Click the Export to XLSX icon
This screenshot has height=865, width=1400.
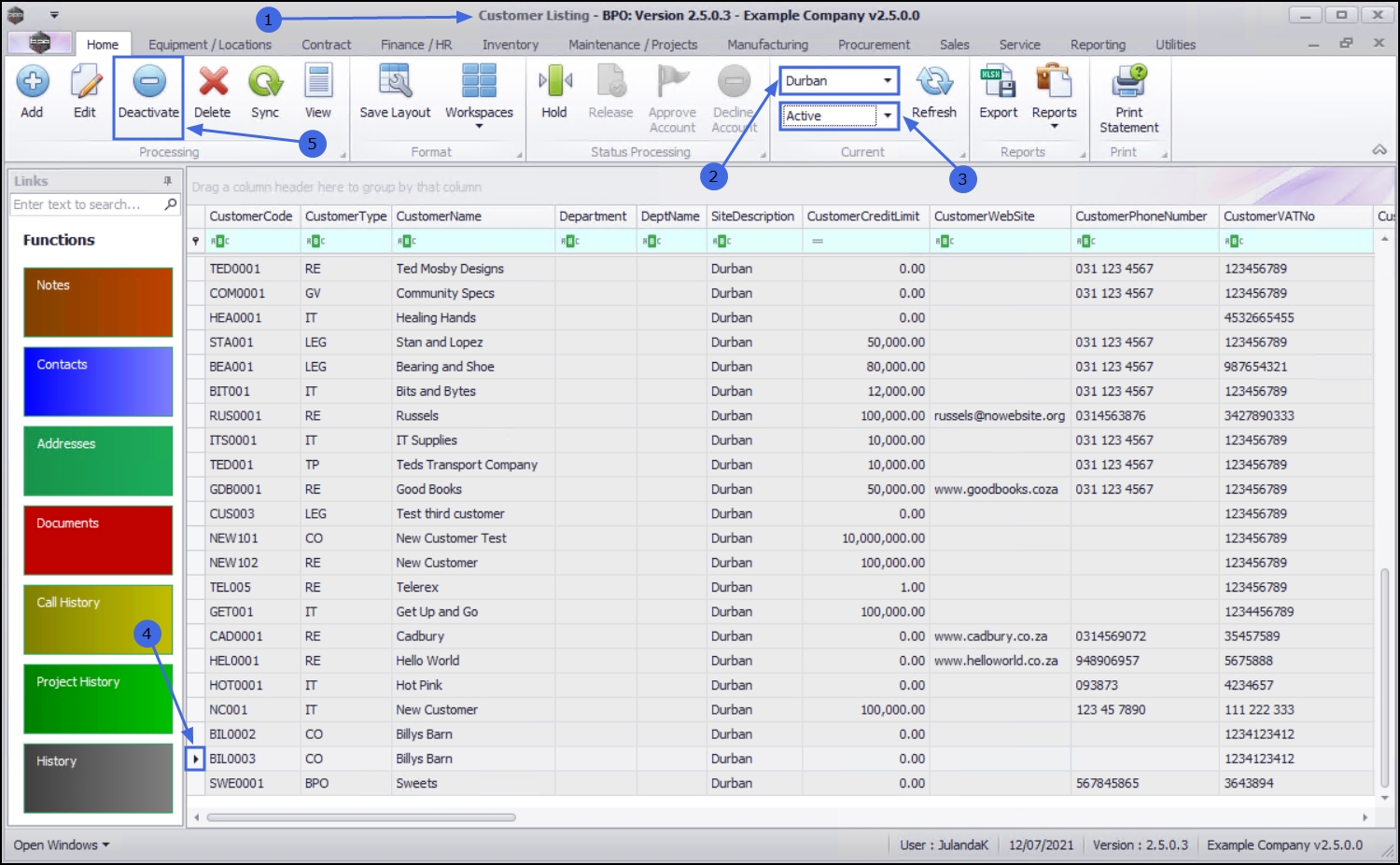(998, 82)
